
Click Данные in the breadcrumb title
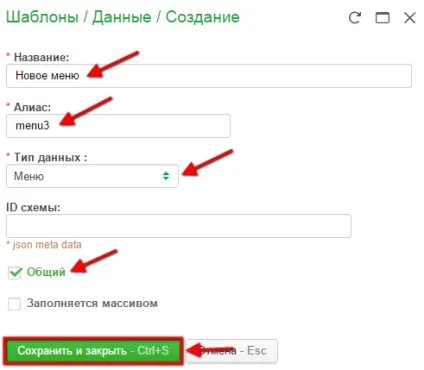click(x=122, y=17)
